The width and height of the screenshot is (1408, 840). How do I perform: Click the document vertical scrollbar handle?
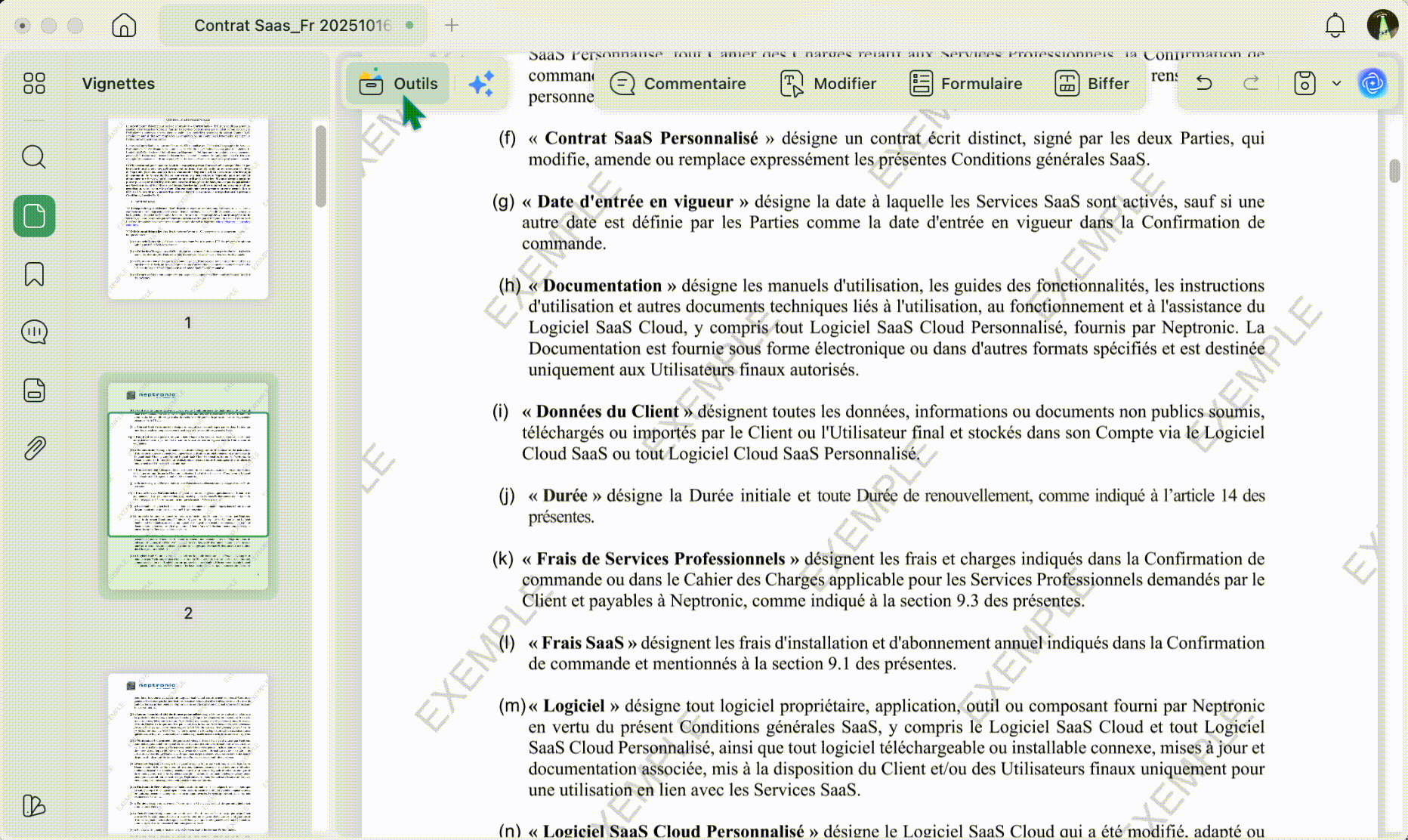tap(1394, 171)
